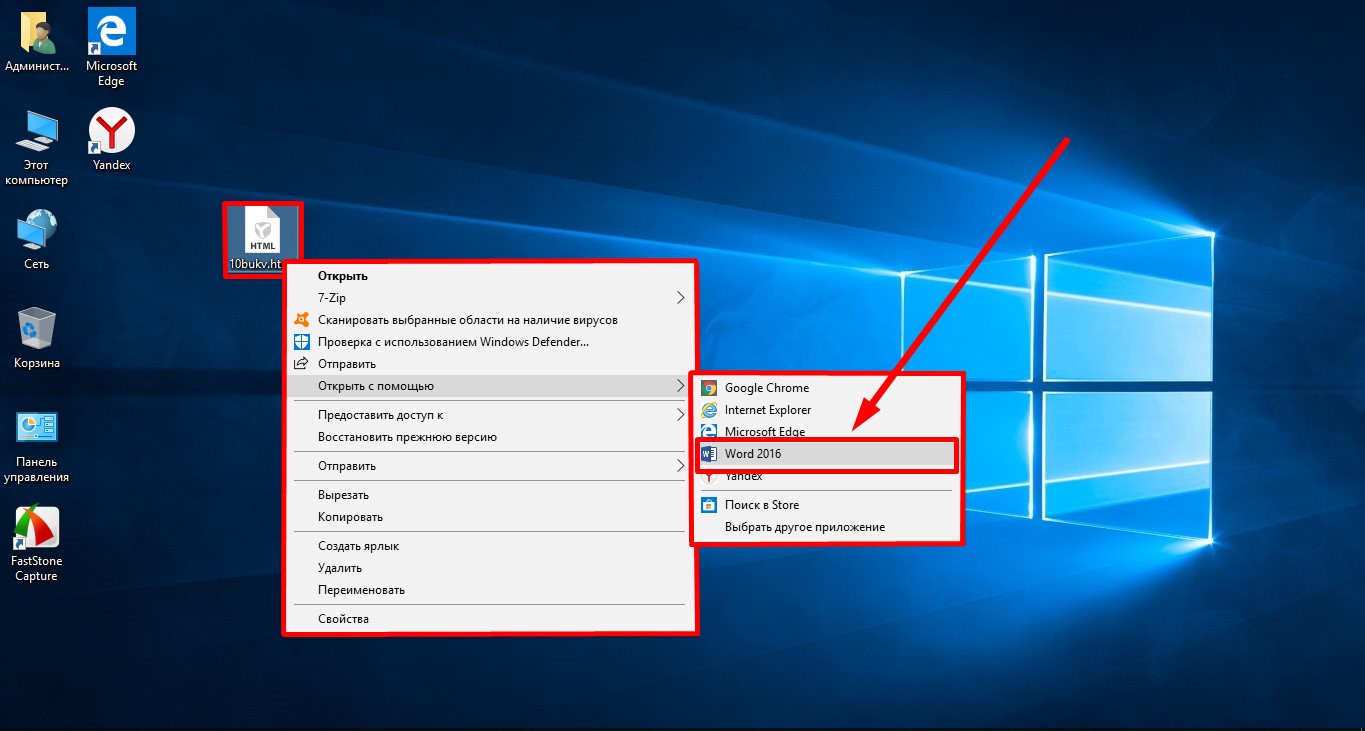Open with Yandex from submenu
This screenshot has width=1365, height=731.
[x=826, y=477]
